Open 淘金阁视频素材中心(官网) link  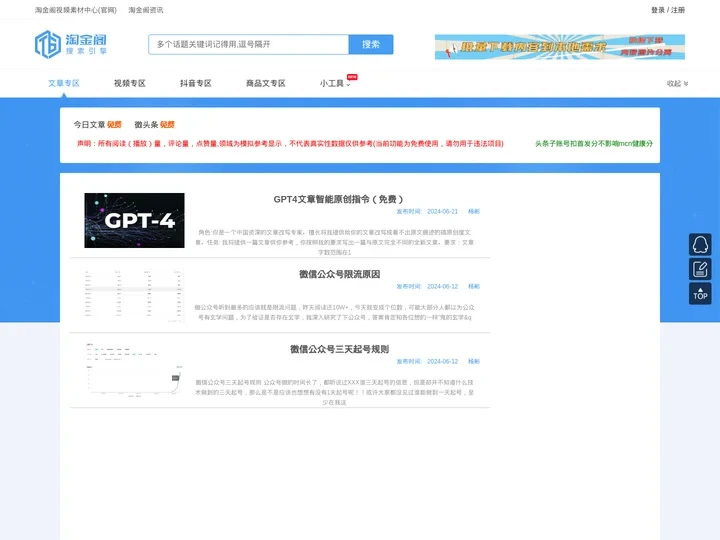point(76,10)
